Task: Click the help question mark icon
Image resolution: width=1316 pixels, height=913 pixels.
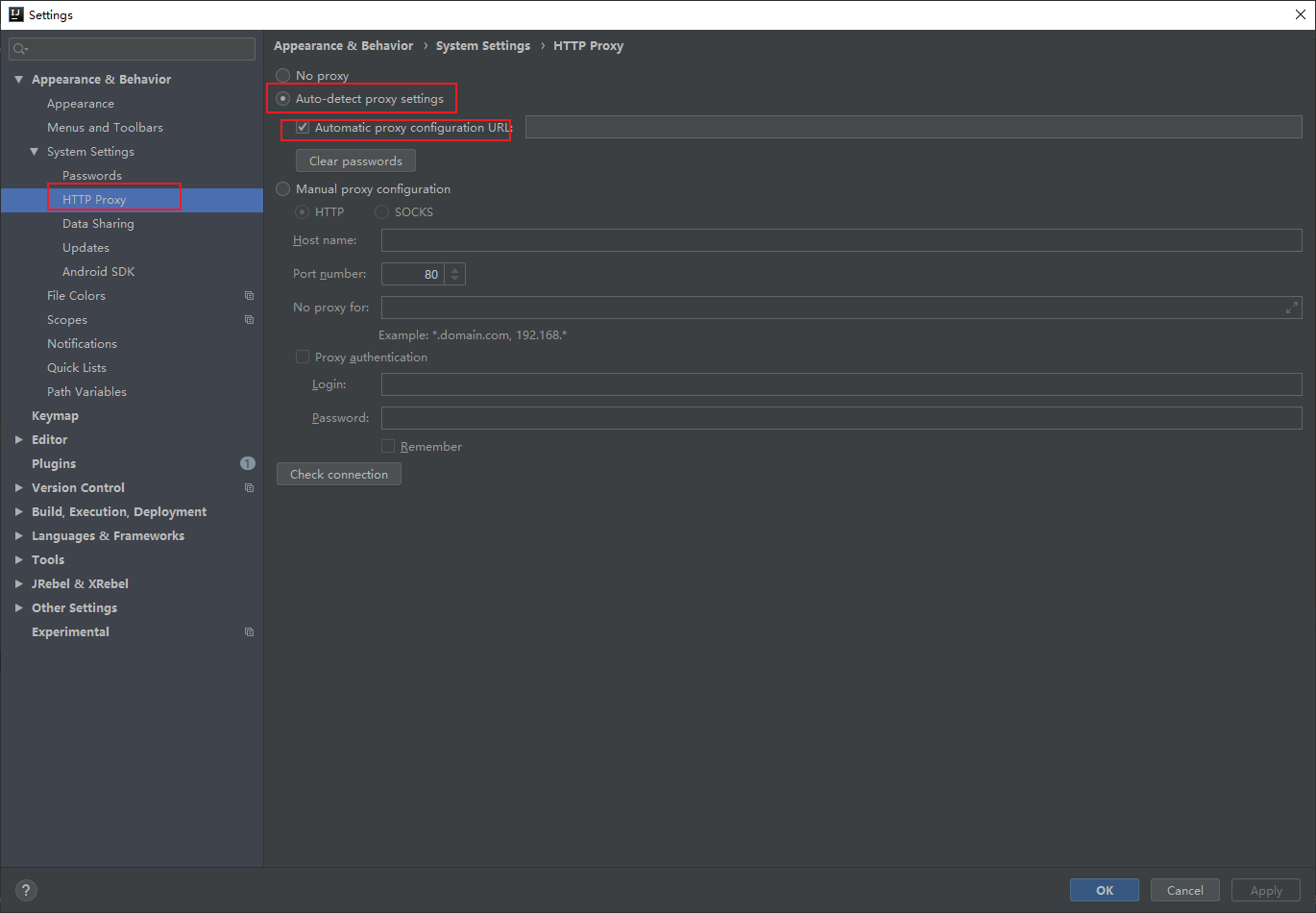Action: coord(27,890)
